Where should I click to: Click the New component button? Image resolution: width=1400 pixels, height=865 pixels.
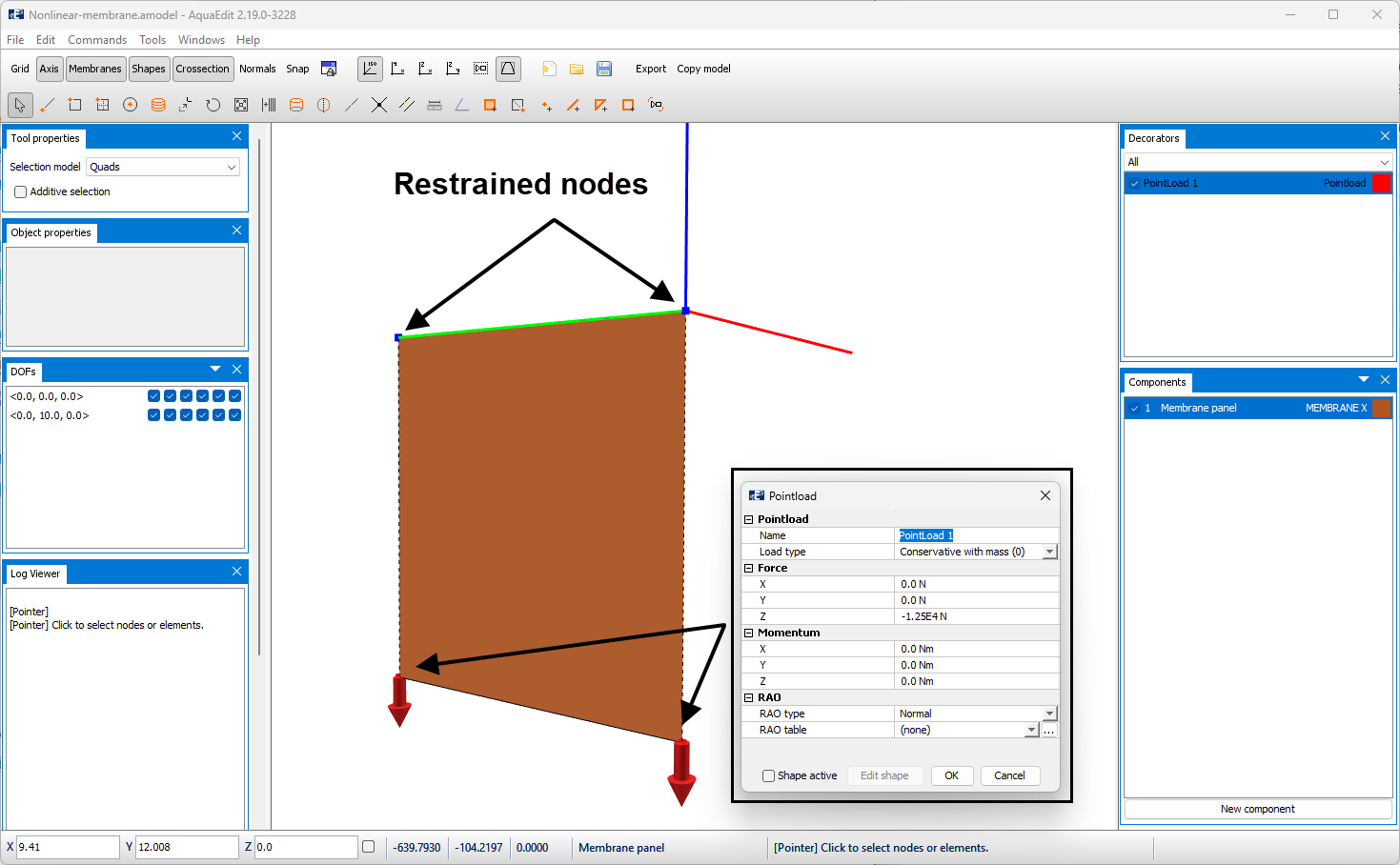coord(1258,809)
